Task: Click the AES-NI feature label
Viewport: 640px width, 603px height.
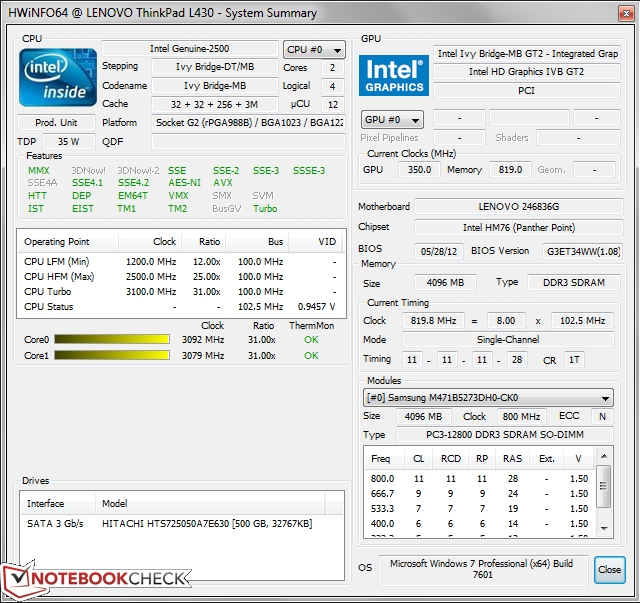Action: click(184, 182)
